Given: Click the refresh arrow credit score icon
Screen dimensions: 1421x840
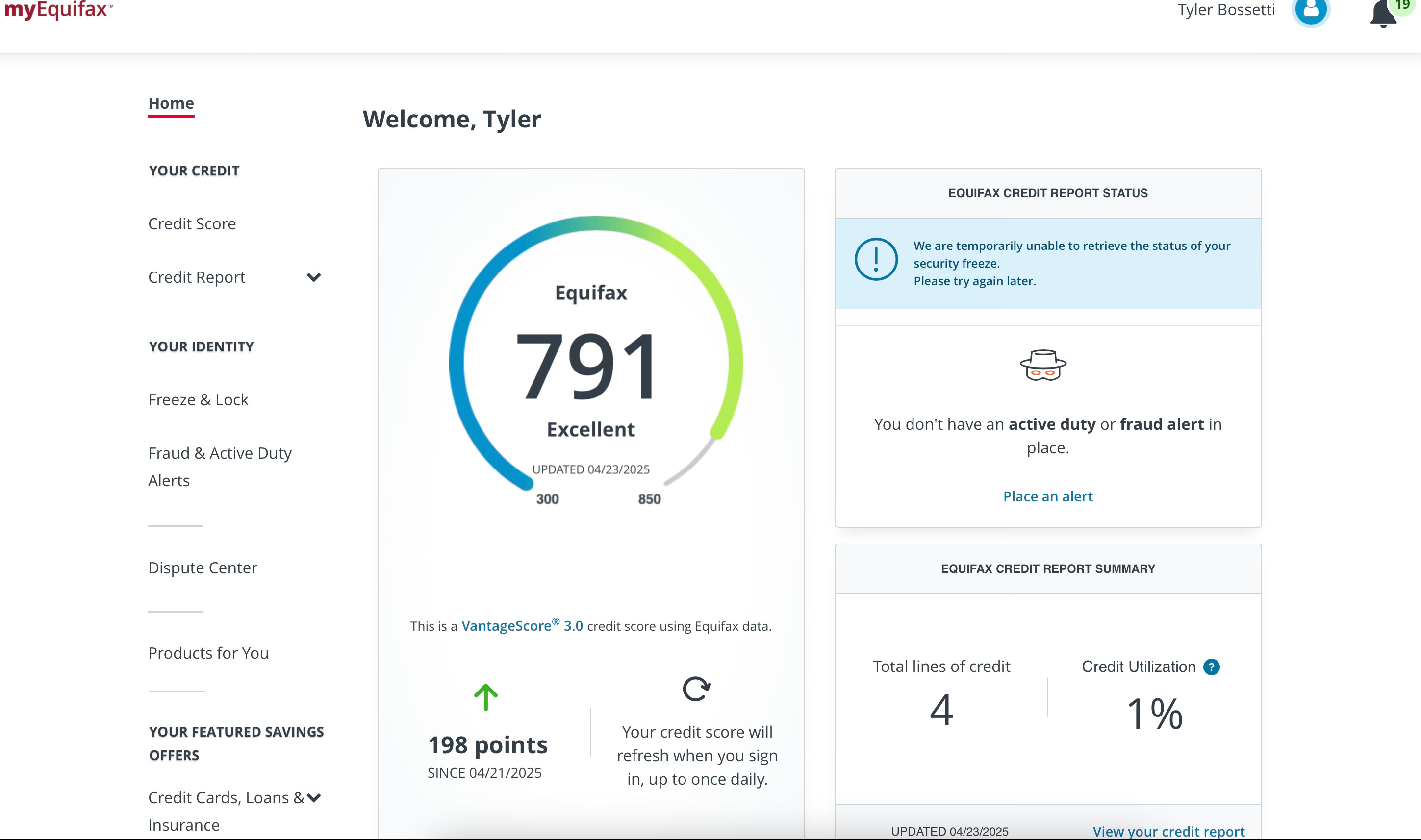Looking at the screenshot, I should pyautogui.click(x=696, y=689).
